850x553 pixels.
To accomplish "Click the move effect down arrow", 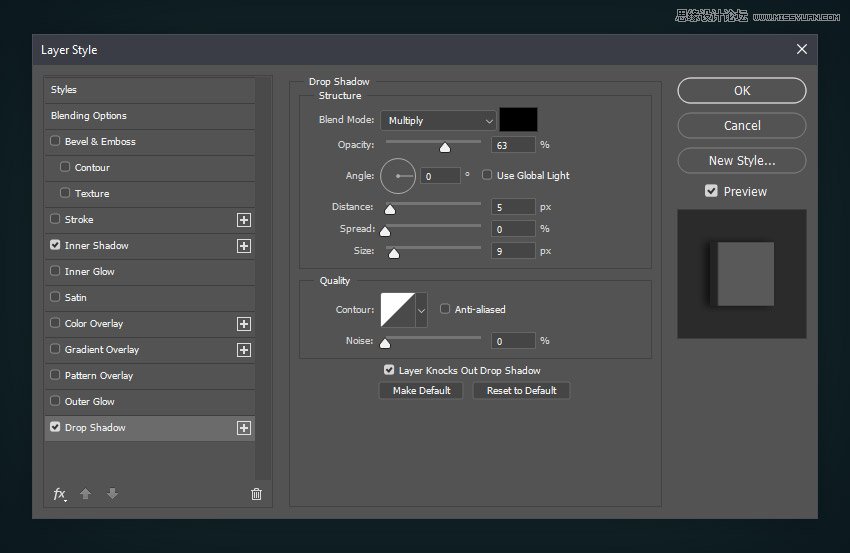I will (x=112, y=494).
